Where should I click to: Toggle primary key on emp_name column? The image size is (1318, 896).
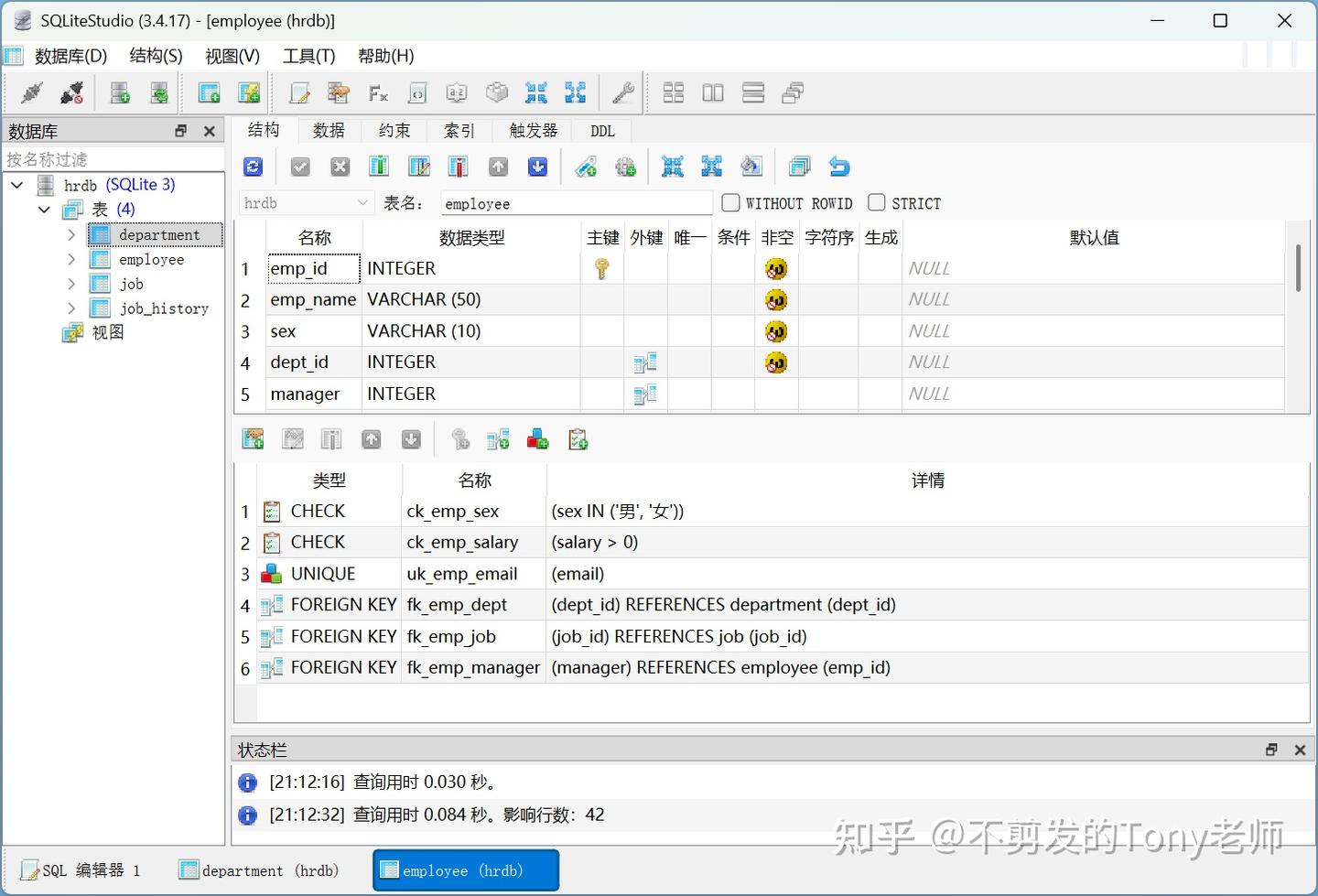click(601, 299)
